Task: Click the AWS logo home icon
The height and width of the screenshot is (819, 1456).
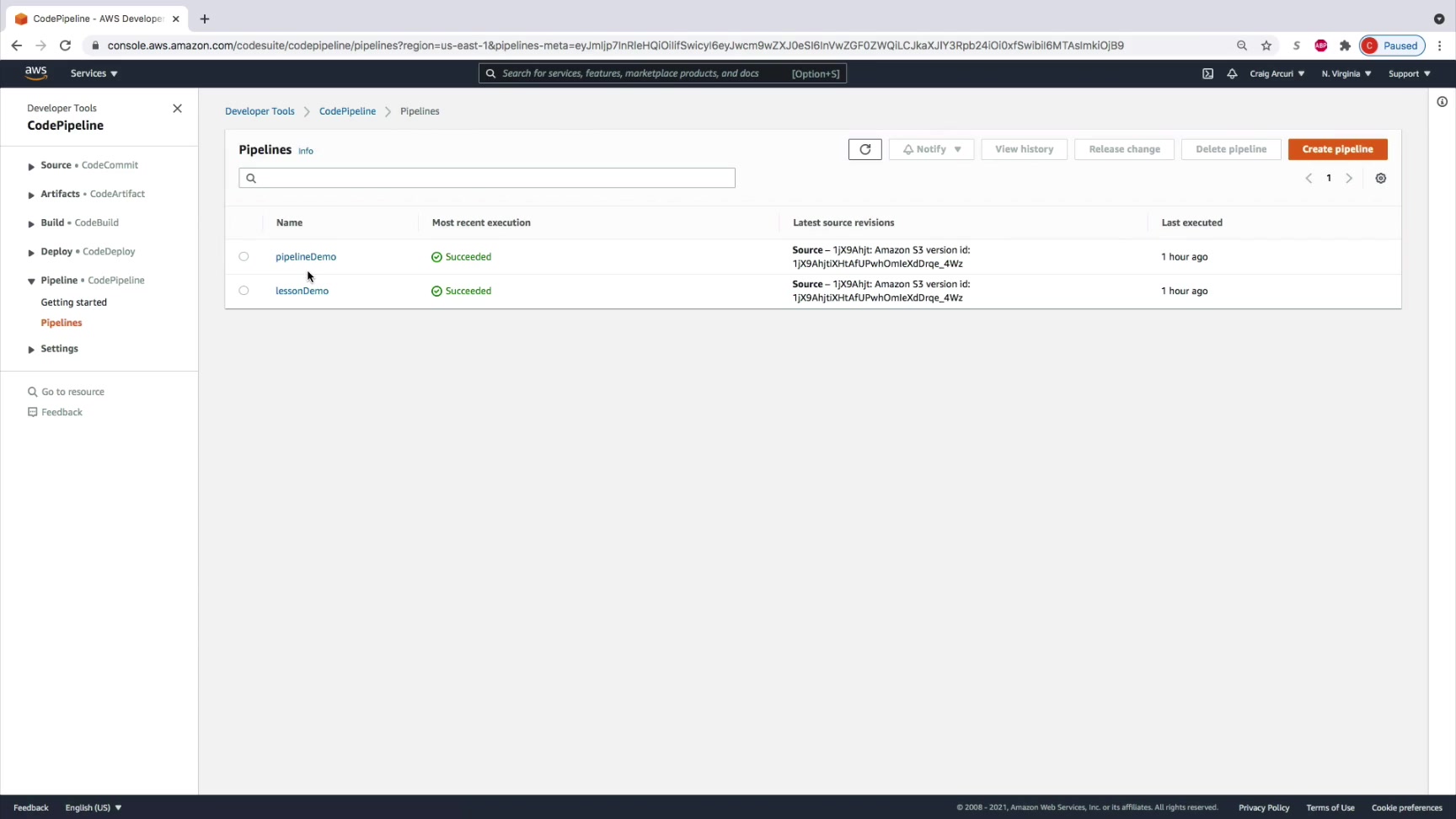Action: (x=35, y=73)
